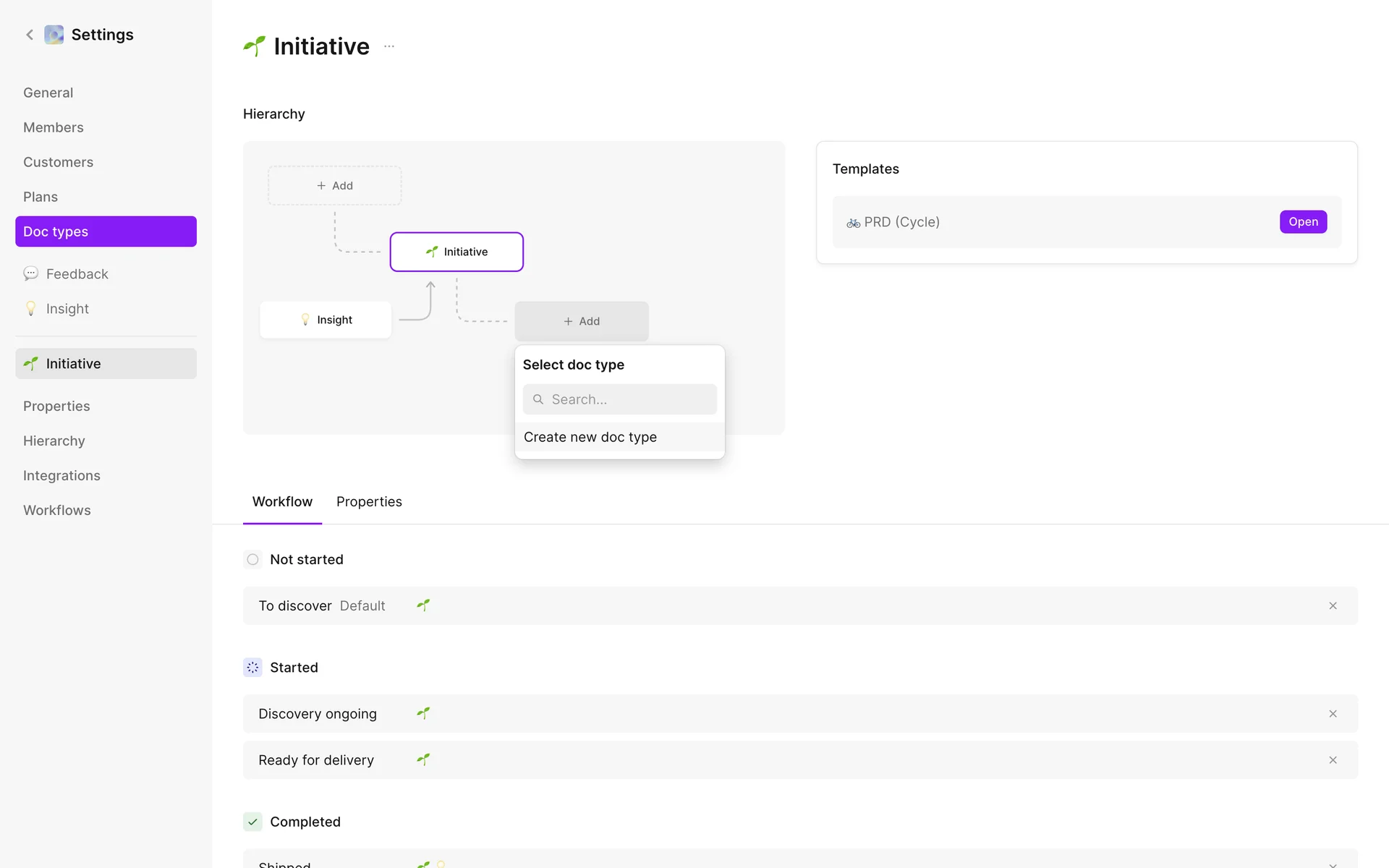The width and height of the screenshot is (1389, 868).
Task: Remove the Ready for delivery status
Action: [1333, 760]
